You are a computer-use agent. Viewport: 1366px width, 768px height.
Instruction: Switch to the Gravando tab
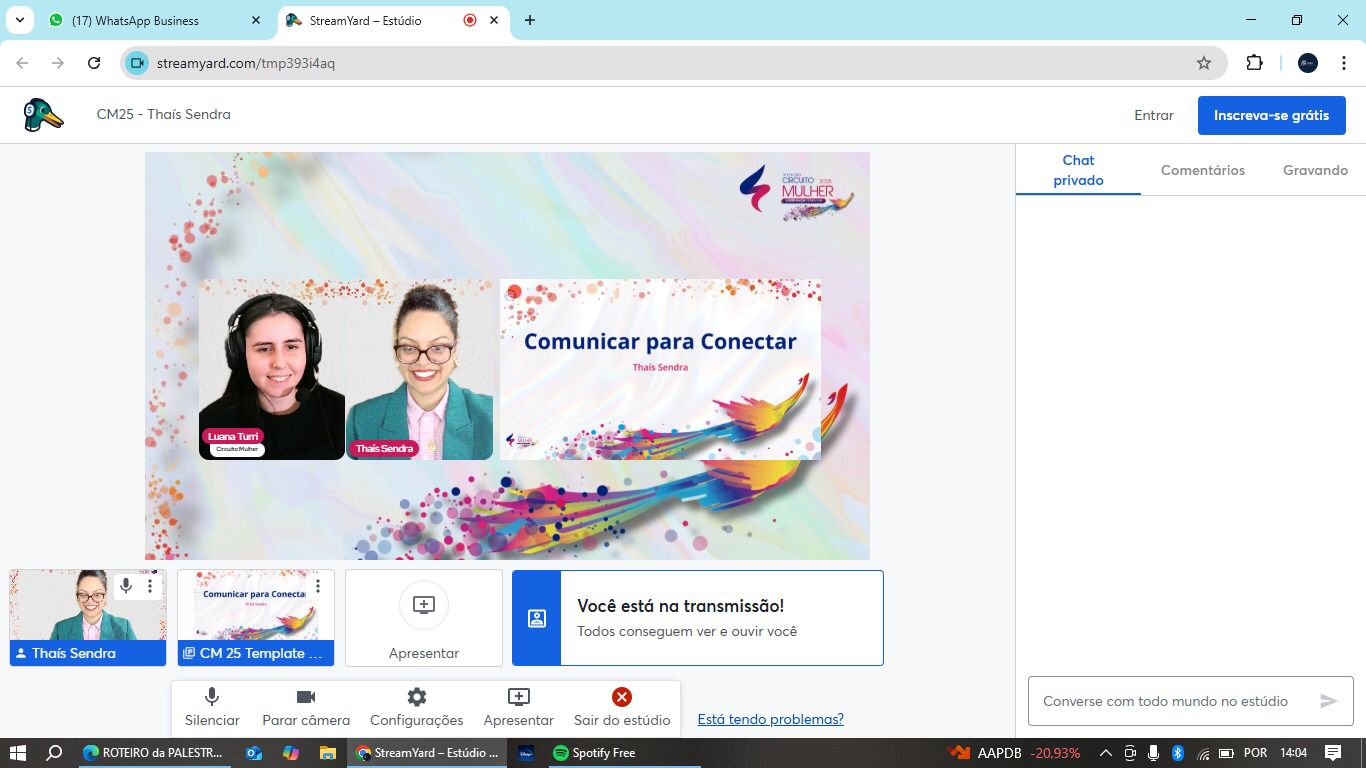(x=1315, y=170)
